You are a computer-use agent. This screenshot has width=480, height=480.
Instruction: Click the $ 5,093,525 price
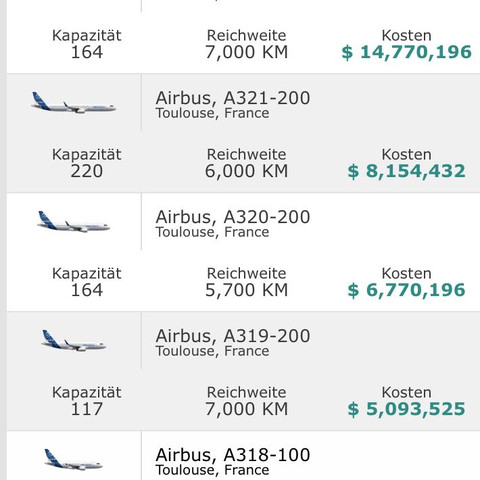pyautogui.click(x=406, y=409)
